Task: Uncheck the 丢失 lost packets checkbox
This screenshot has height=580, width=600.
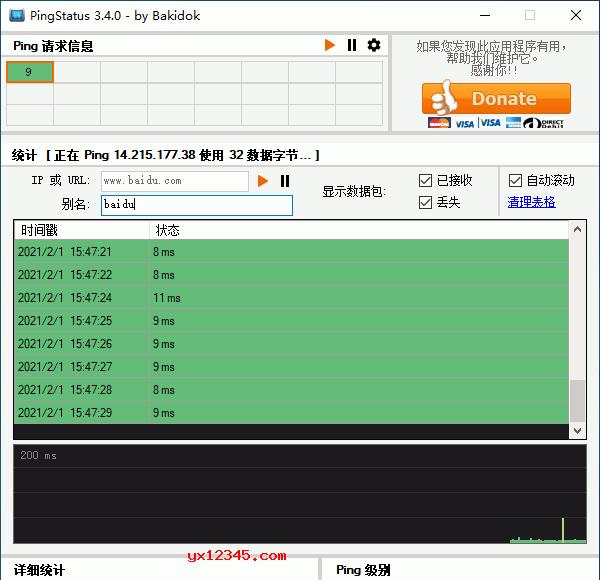Action: coord(425,202)
